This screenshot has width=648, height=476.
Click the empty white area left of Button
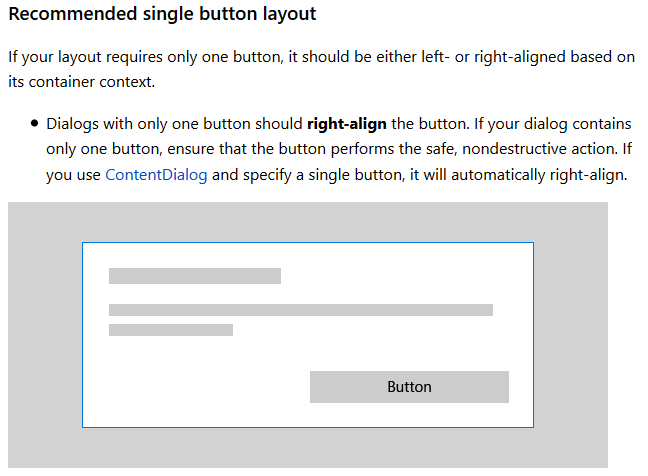coord(196,387)
